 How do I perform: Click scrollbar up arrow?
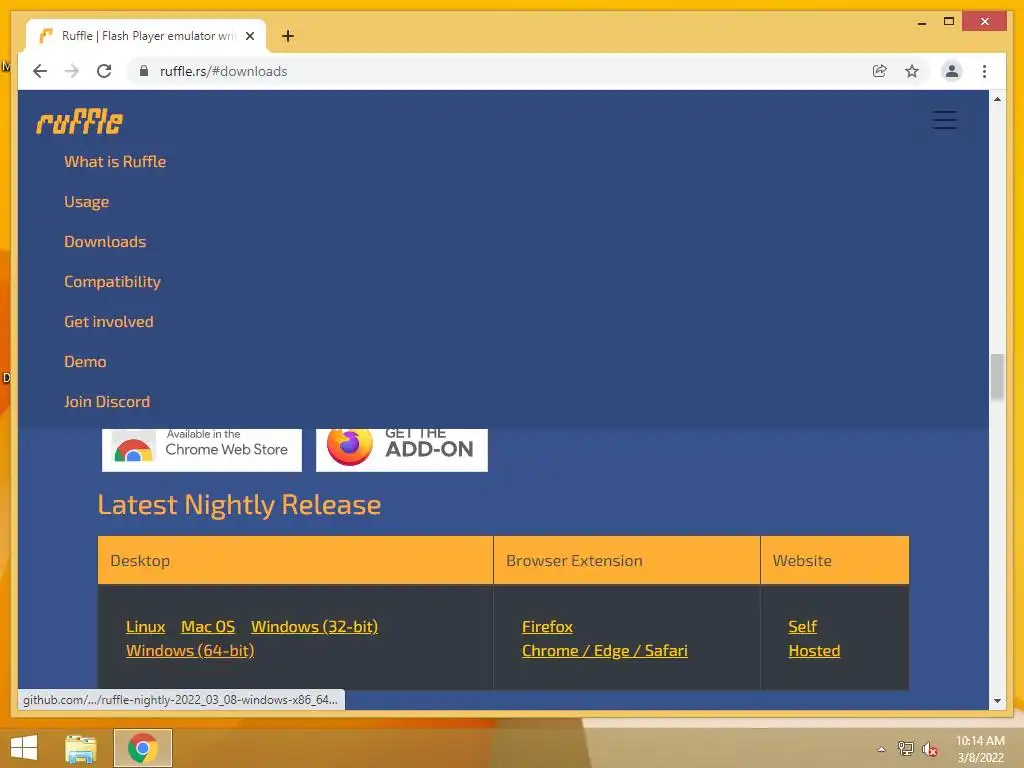click(x=997, y=99)
